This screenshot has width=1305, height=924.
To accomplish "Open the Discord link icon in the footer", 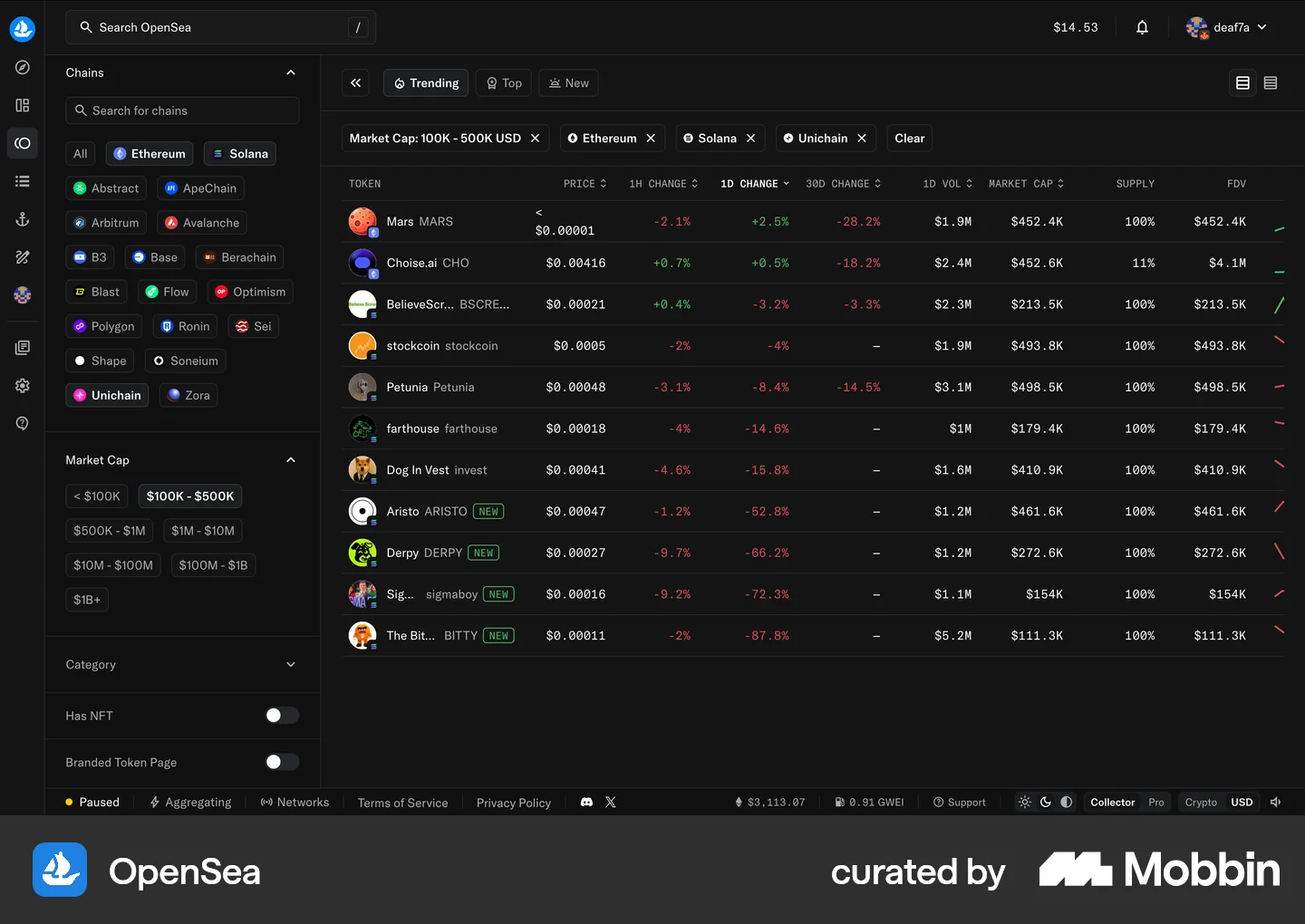I will pos(586,803).
